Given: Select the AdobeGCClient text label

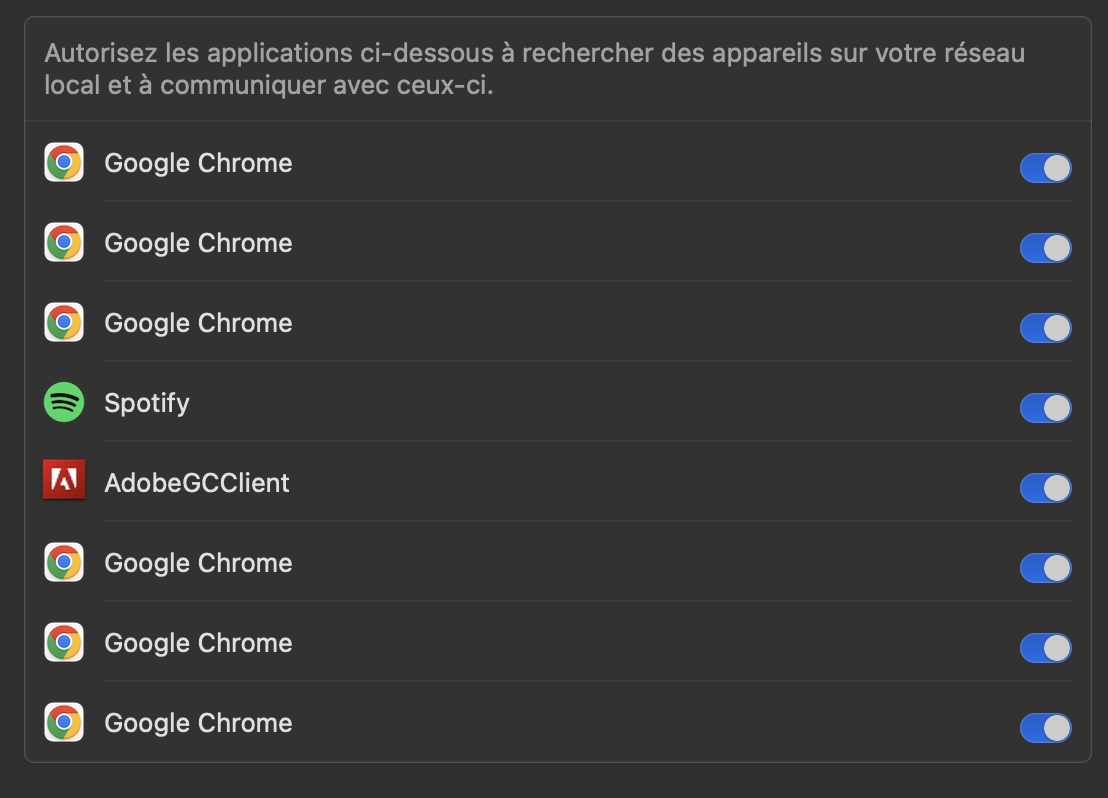Looking at the screenshot, I should [x=197, y=483].
